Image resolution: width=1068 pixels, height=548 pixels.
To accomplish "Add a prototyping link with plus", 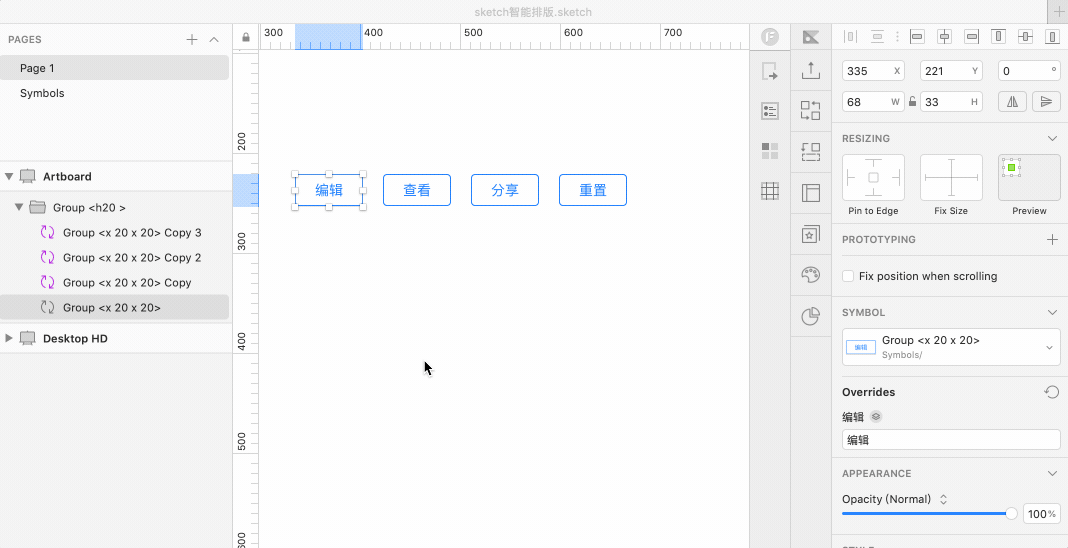I will point(1052,240).
